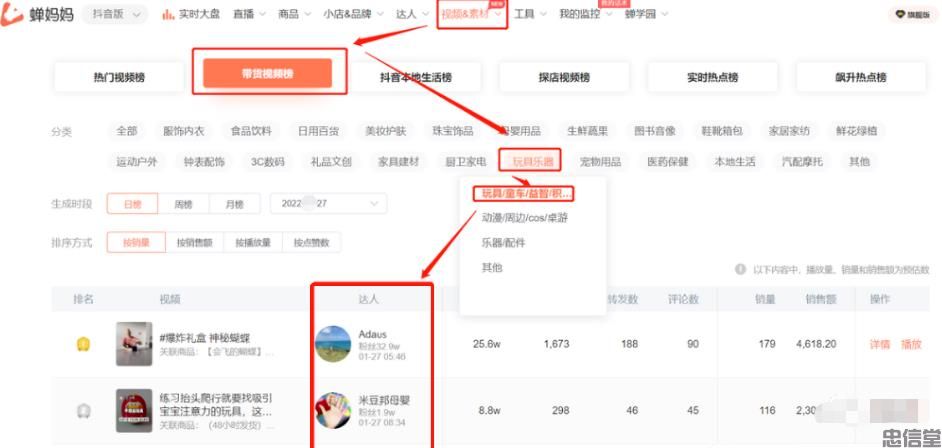Choose 乐器/配件 submenu item
Screen dimensions: 942x448
tap(503, 243)
